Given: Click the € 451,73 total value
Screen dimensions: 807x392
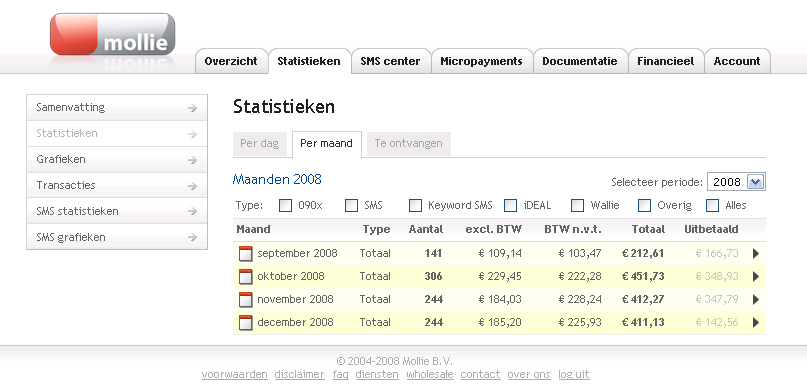Looking at the screenshot, I should [x=643, y=277].
